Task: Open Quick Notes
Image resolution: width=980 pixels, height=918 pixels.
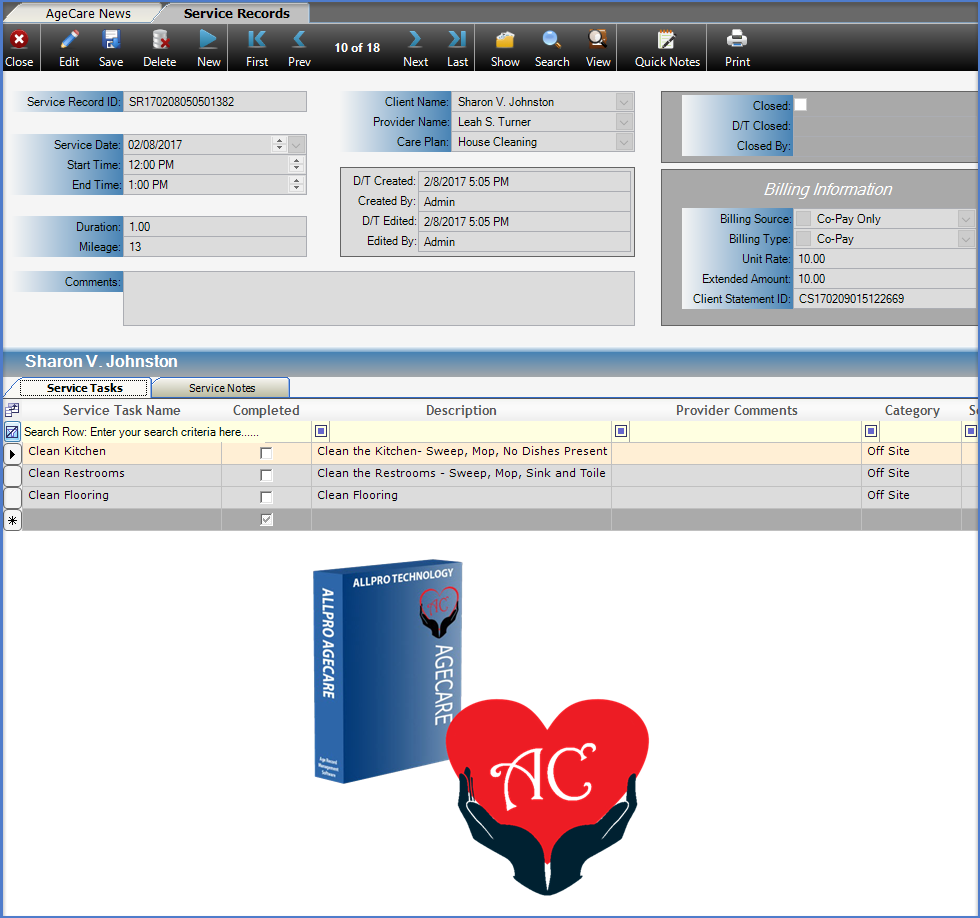Action: [x=667, y=41]
